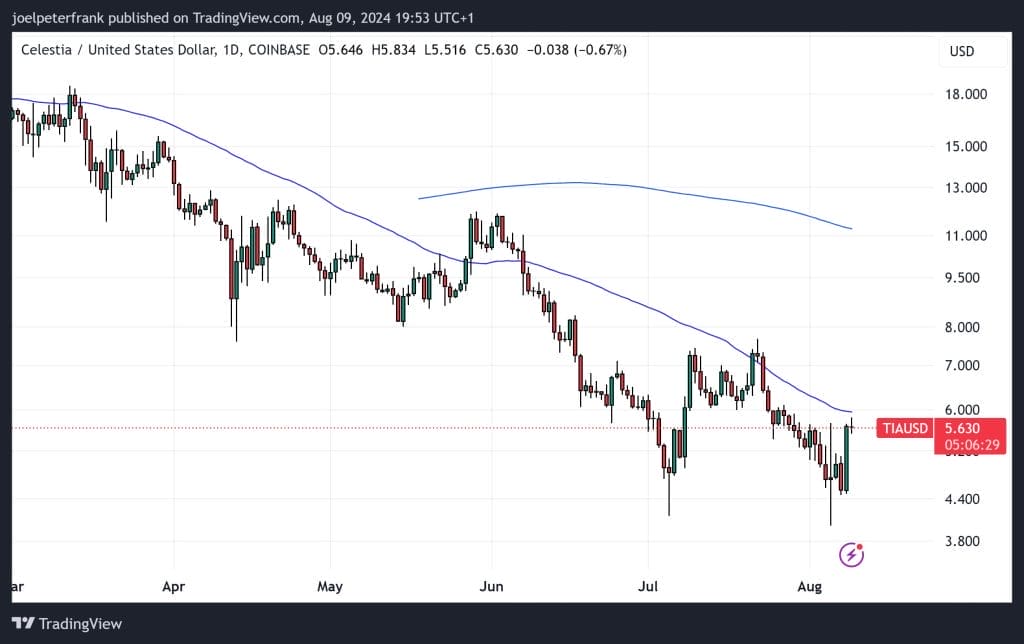Image resolution: width=1024 pixels, height=644 pixels.
Task: Click the COINBASE exchange label
Action: point(279,50)
